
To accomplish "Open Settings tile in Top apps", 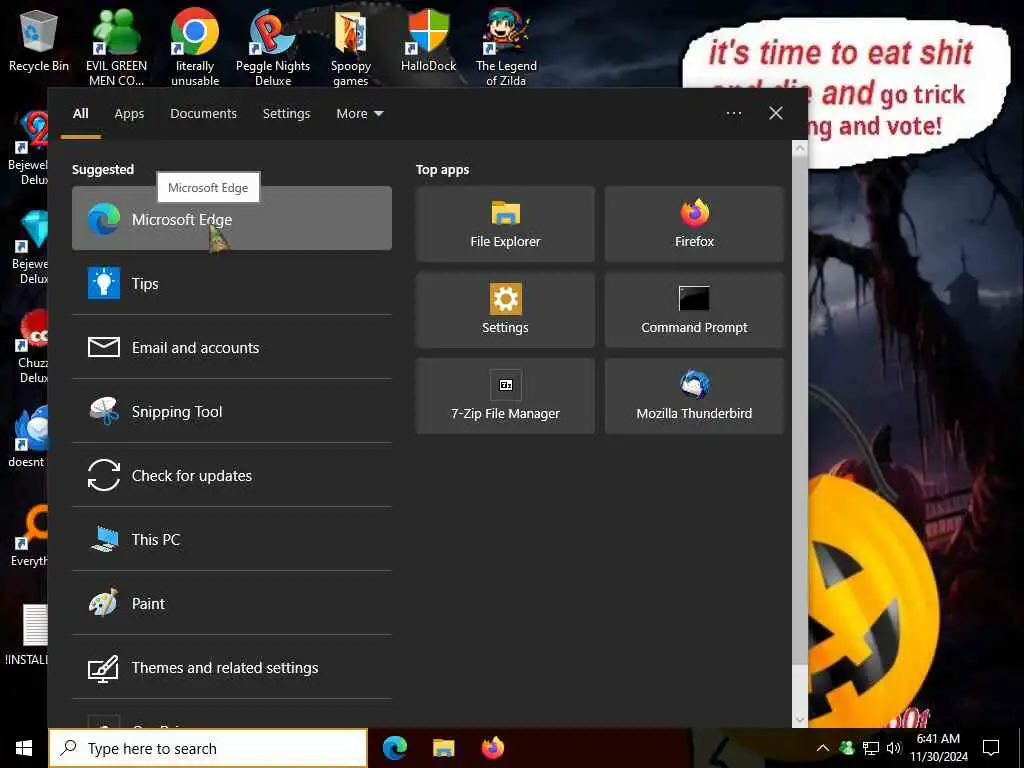I will [505, 310].
